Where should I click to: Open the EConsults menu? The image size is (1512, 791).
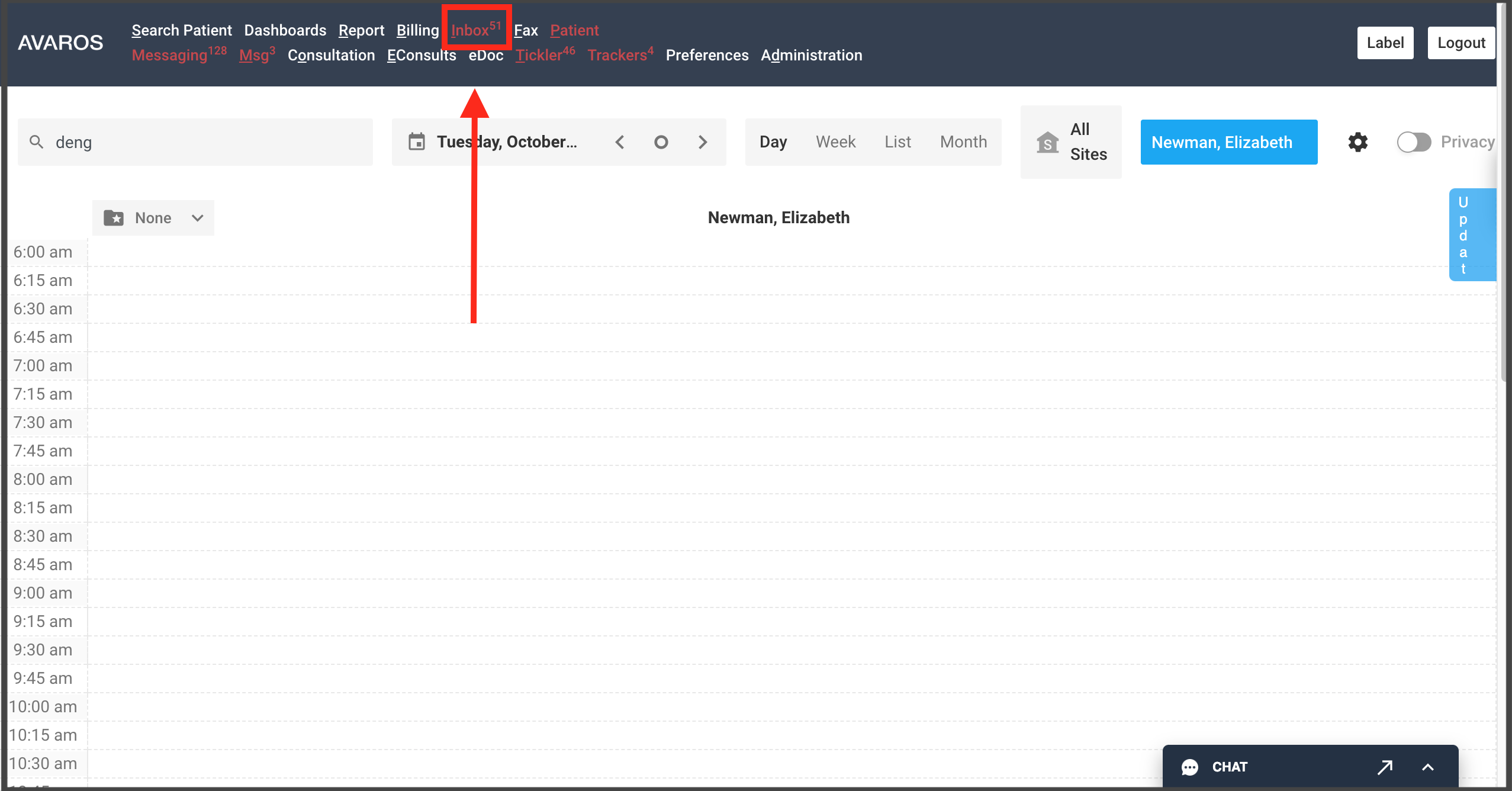(422, 55)
